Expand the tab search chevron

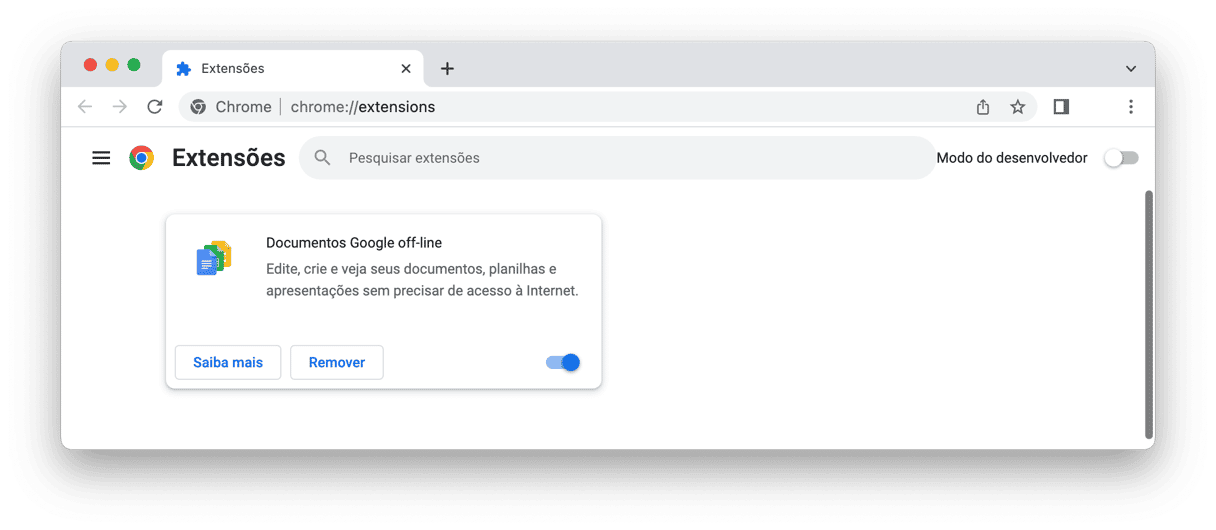pyautogui.click(x=1130, y=69)
